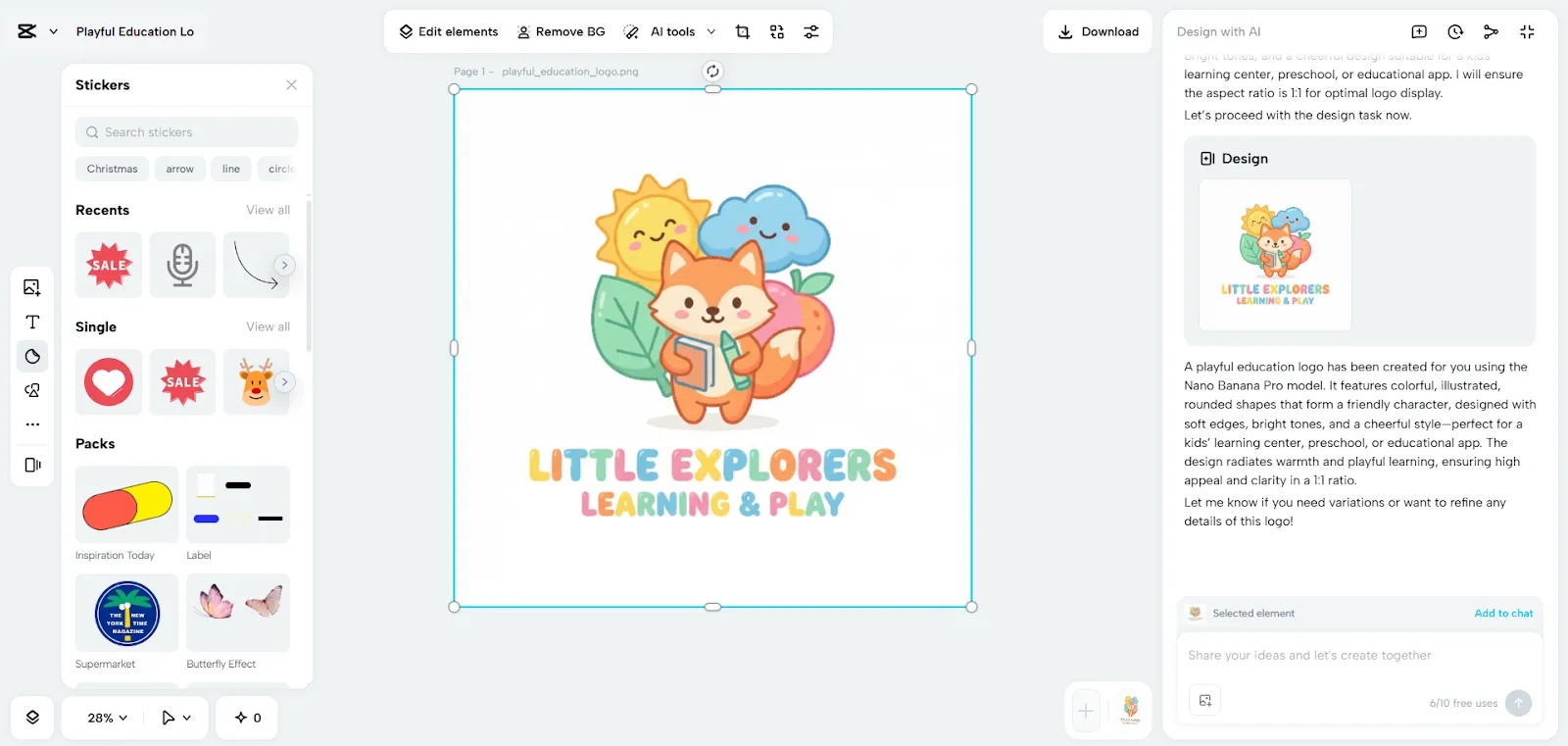Click the adjust settings sliders icon

(x=811, y=32)
